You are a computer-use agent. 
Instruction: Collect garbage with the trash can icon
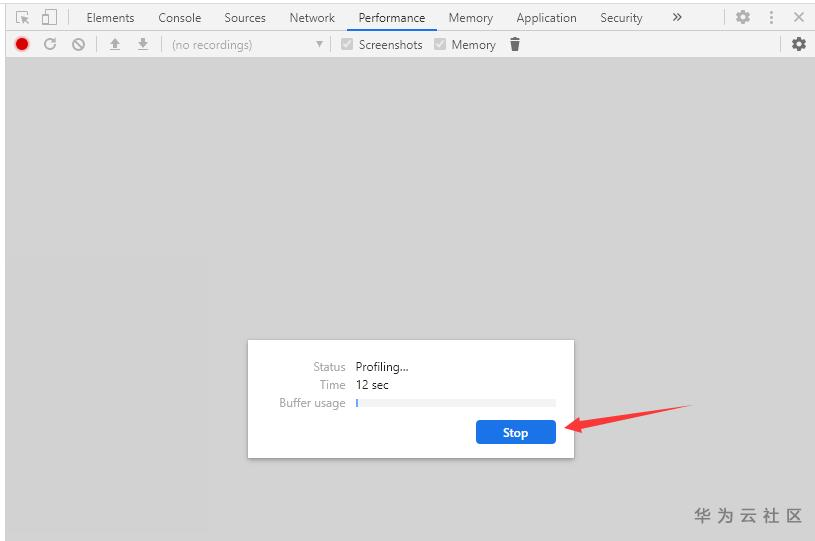[515, 44]
